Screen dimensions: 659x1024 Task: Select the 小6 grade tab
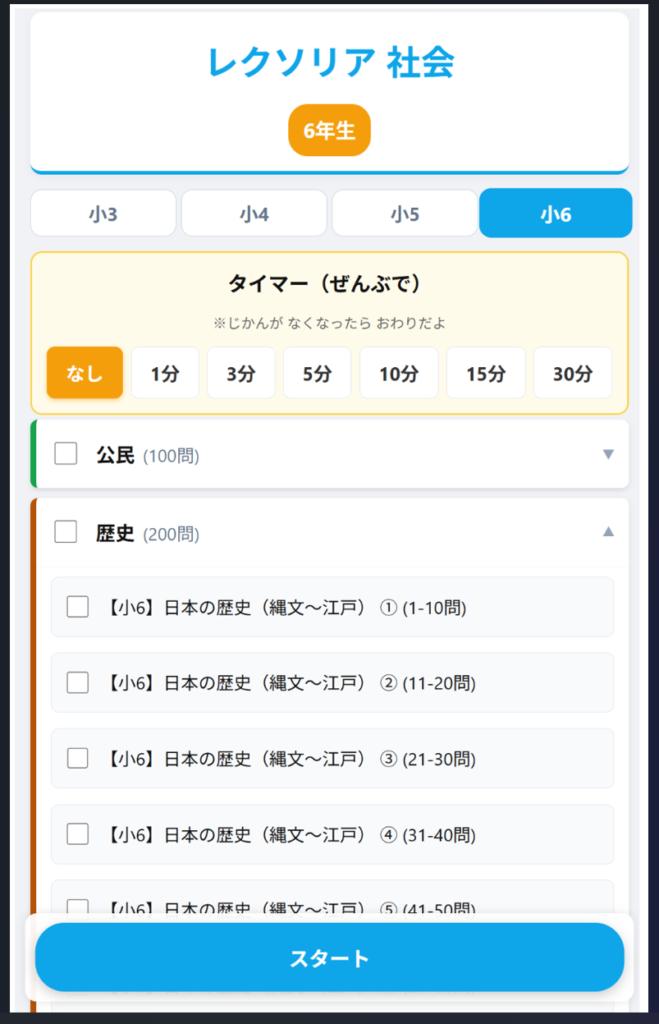pos(555,213)
